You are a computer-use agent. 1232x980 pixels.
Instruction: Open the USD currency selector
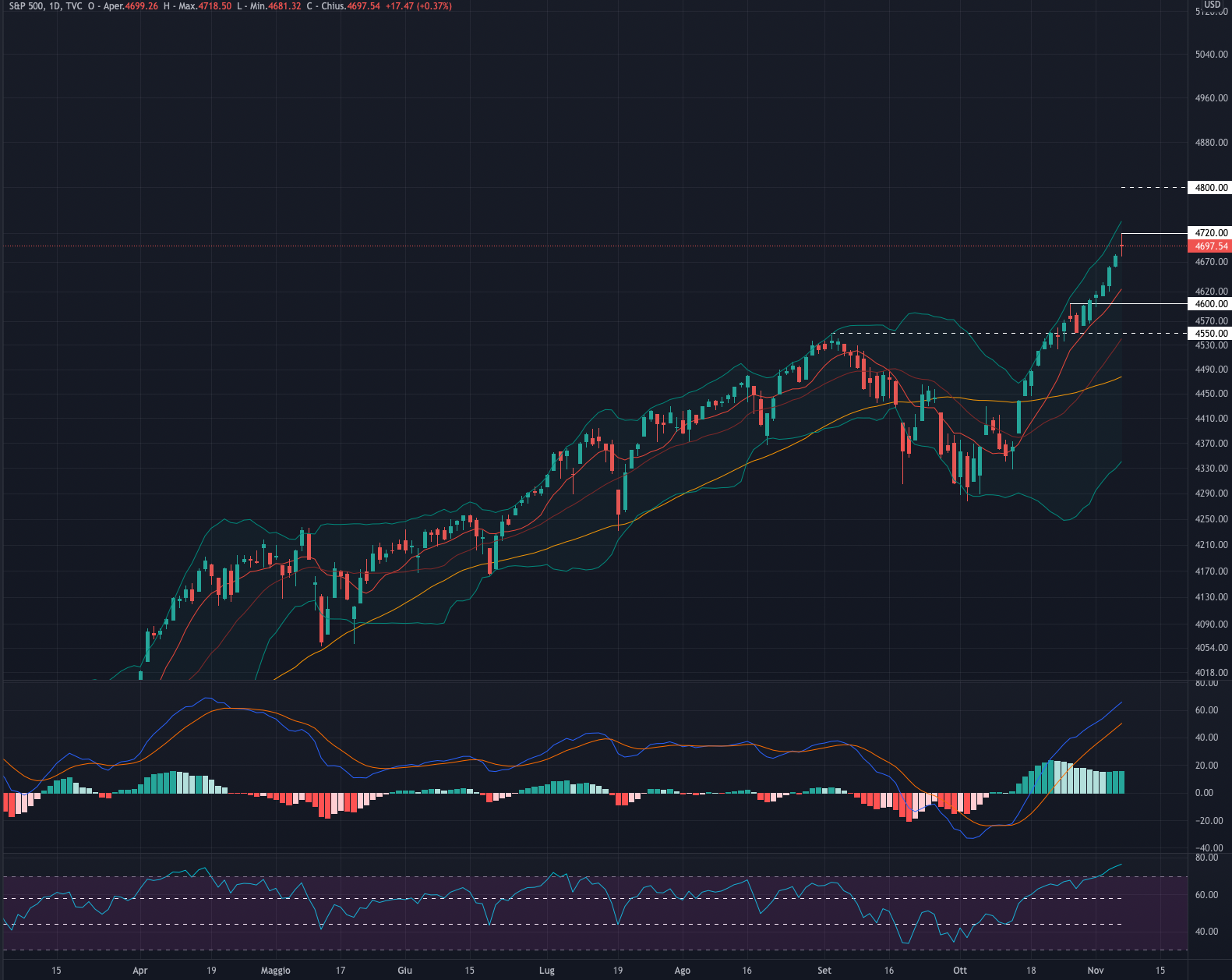tap(1213, 5)
